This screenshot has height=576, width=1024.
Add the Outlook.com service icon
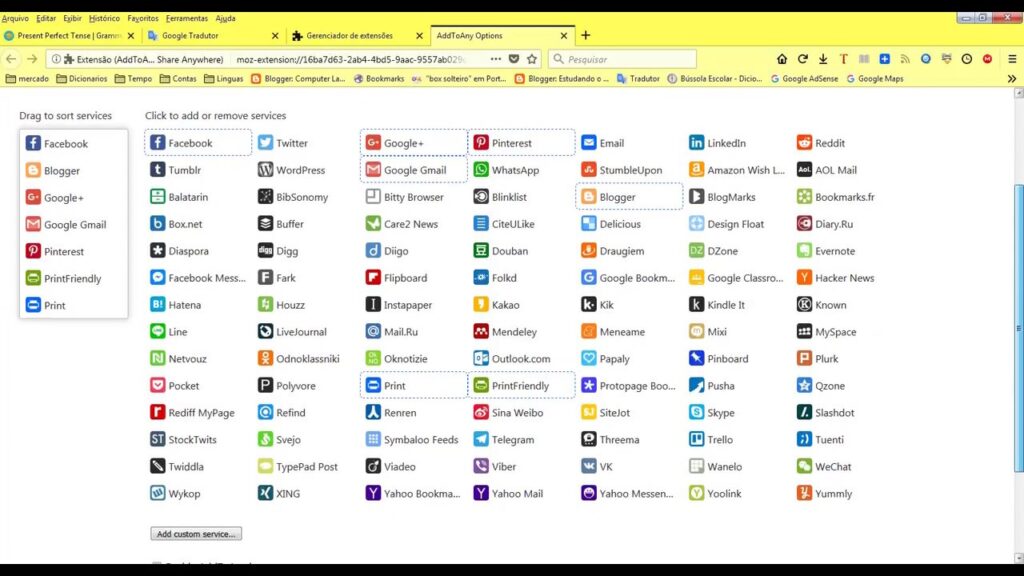(481, 359)
